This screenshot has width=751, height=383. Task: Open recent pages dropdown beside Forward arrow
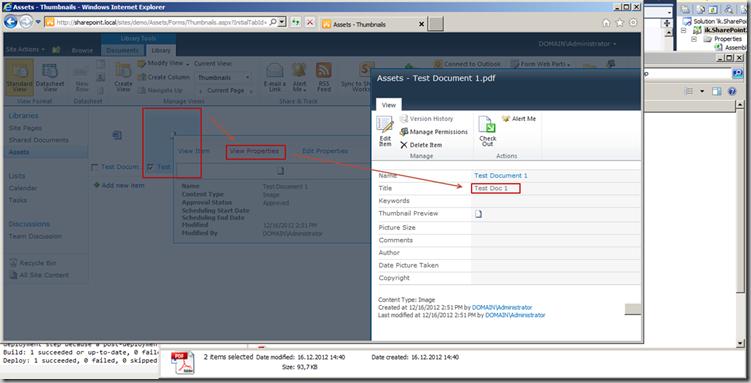coord(38,22)
